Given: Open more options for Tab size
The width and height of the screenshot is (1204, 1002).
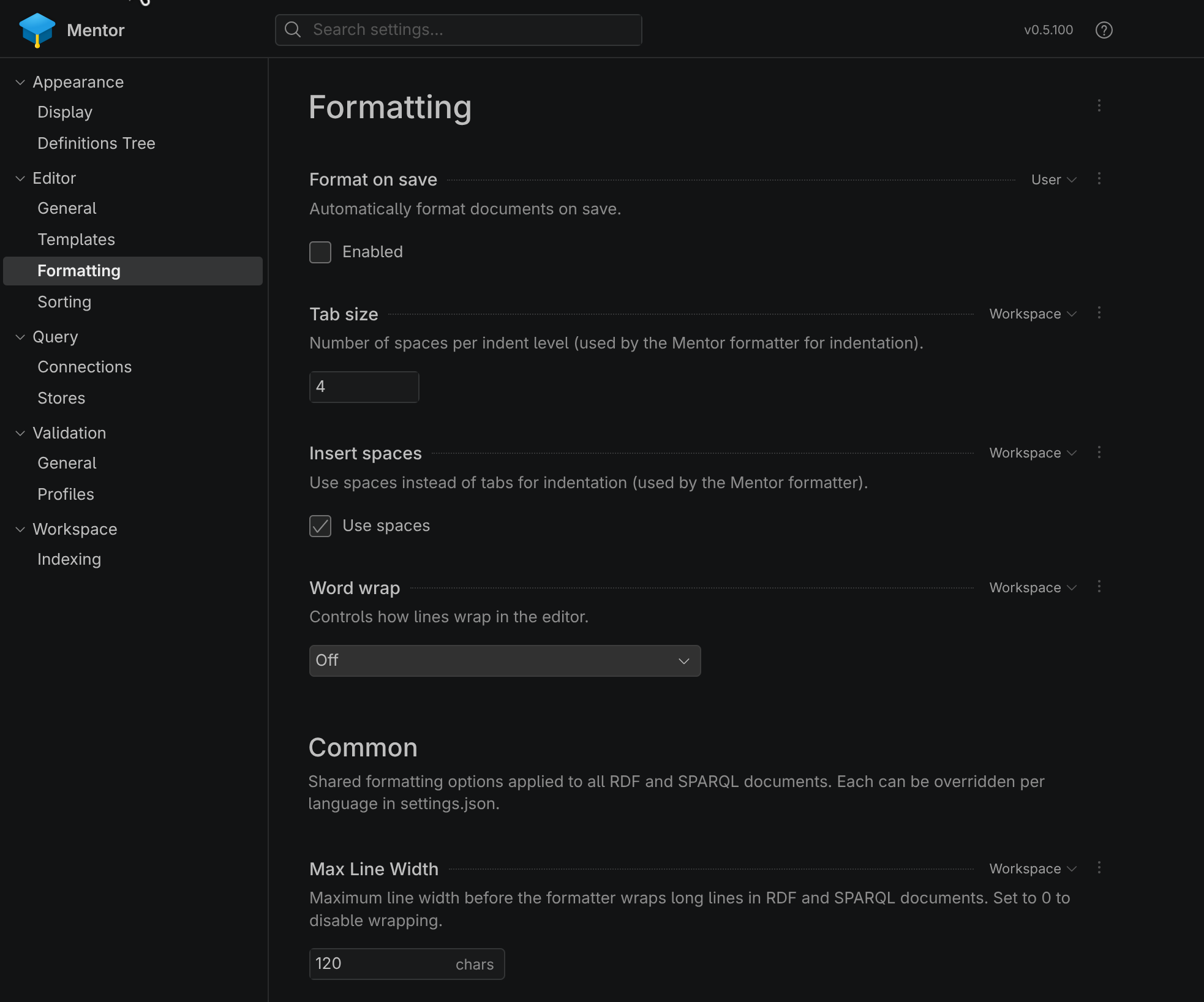Looking at the screenshot, I should point(1099,313).
